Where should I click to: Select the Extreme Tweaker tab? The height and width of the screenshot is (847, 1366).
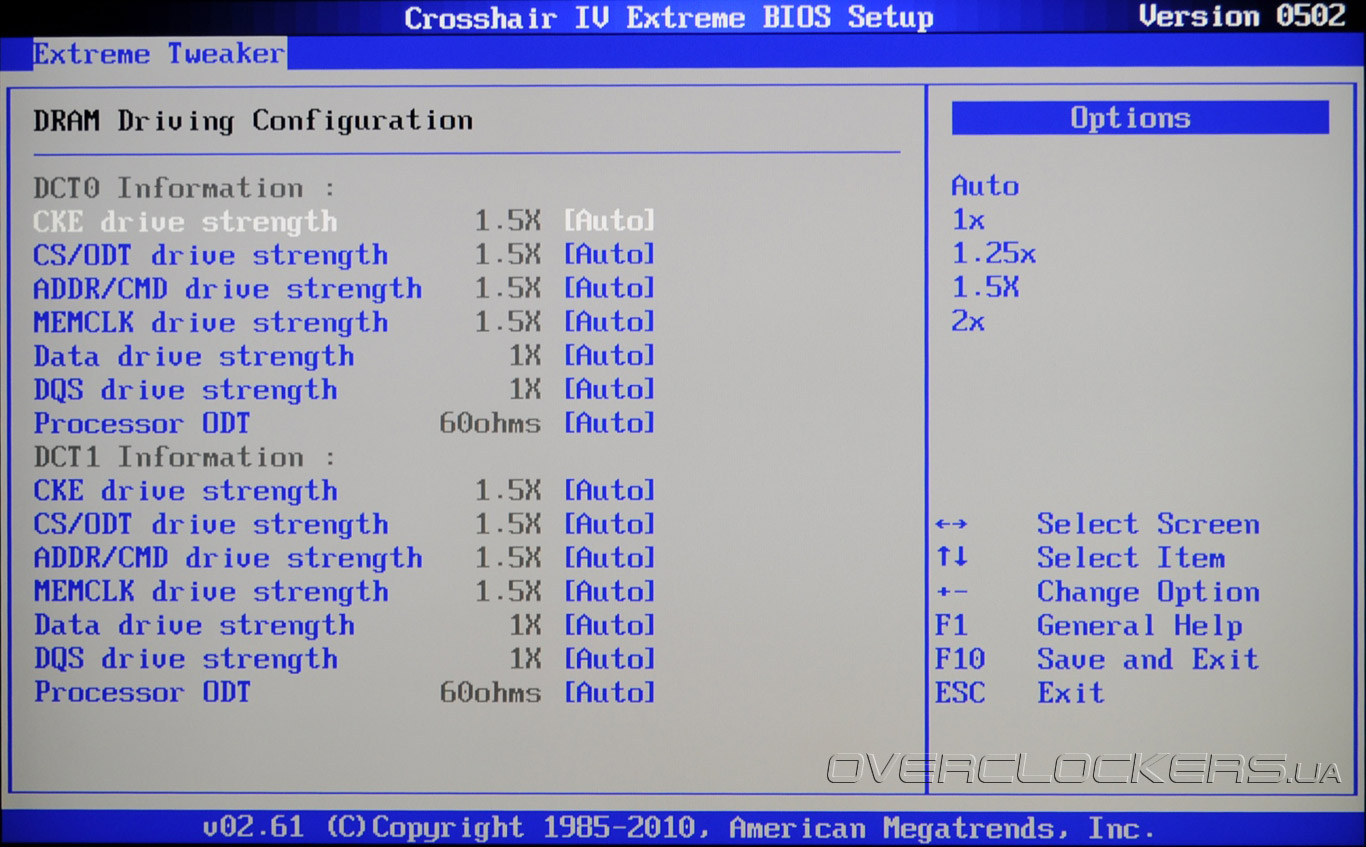[x=159, y=53]
